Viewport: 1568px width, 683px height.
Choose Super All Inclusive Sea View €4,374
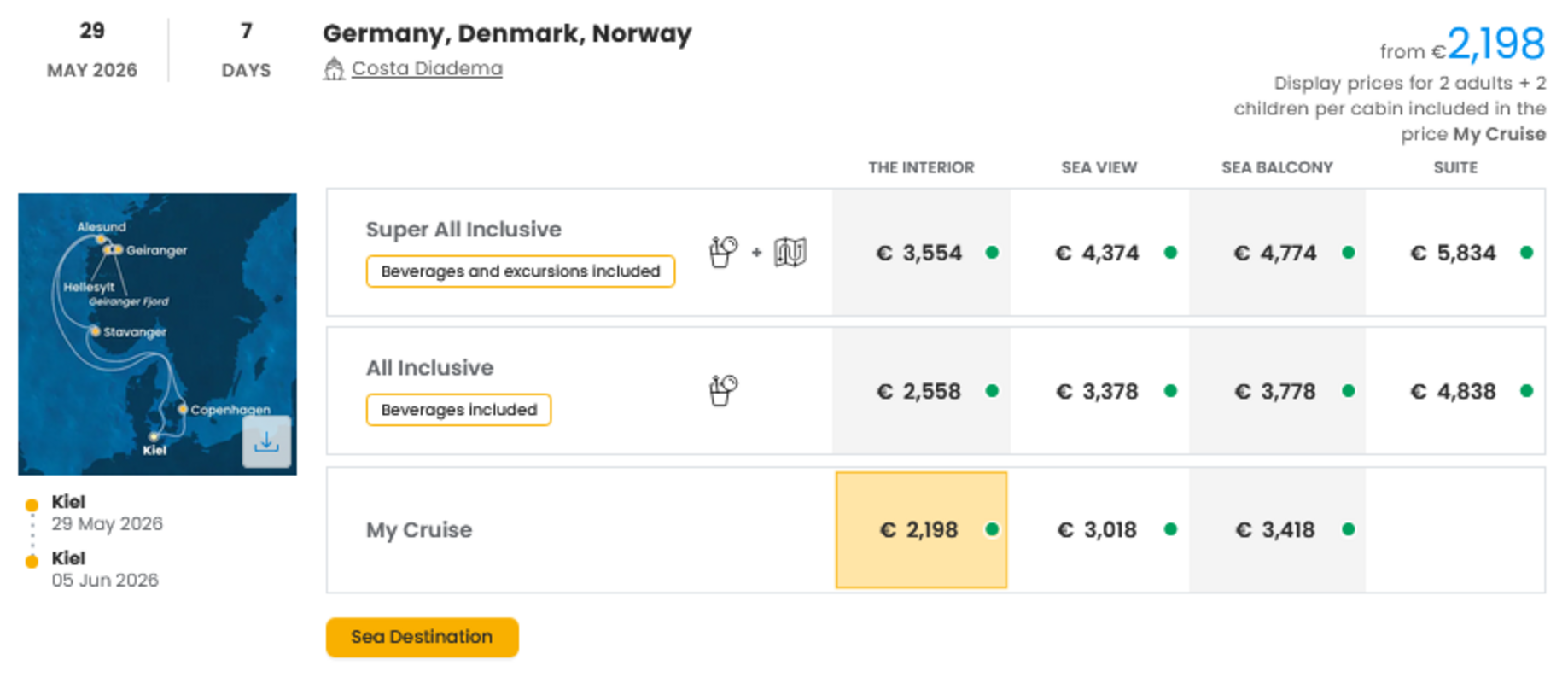pos(1098,254)
